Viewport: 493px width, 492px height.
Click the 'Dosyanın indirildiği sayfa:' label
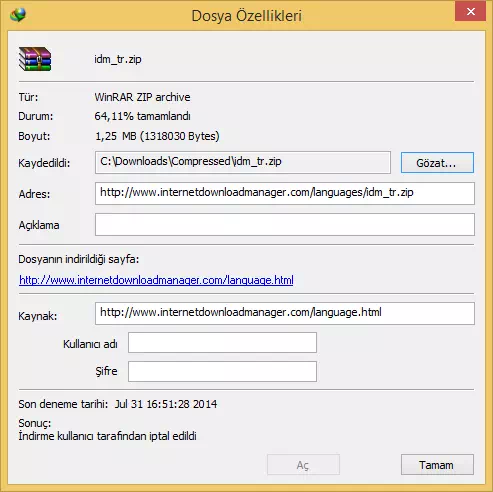(79, 259)
